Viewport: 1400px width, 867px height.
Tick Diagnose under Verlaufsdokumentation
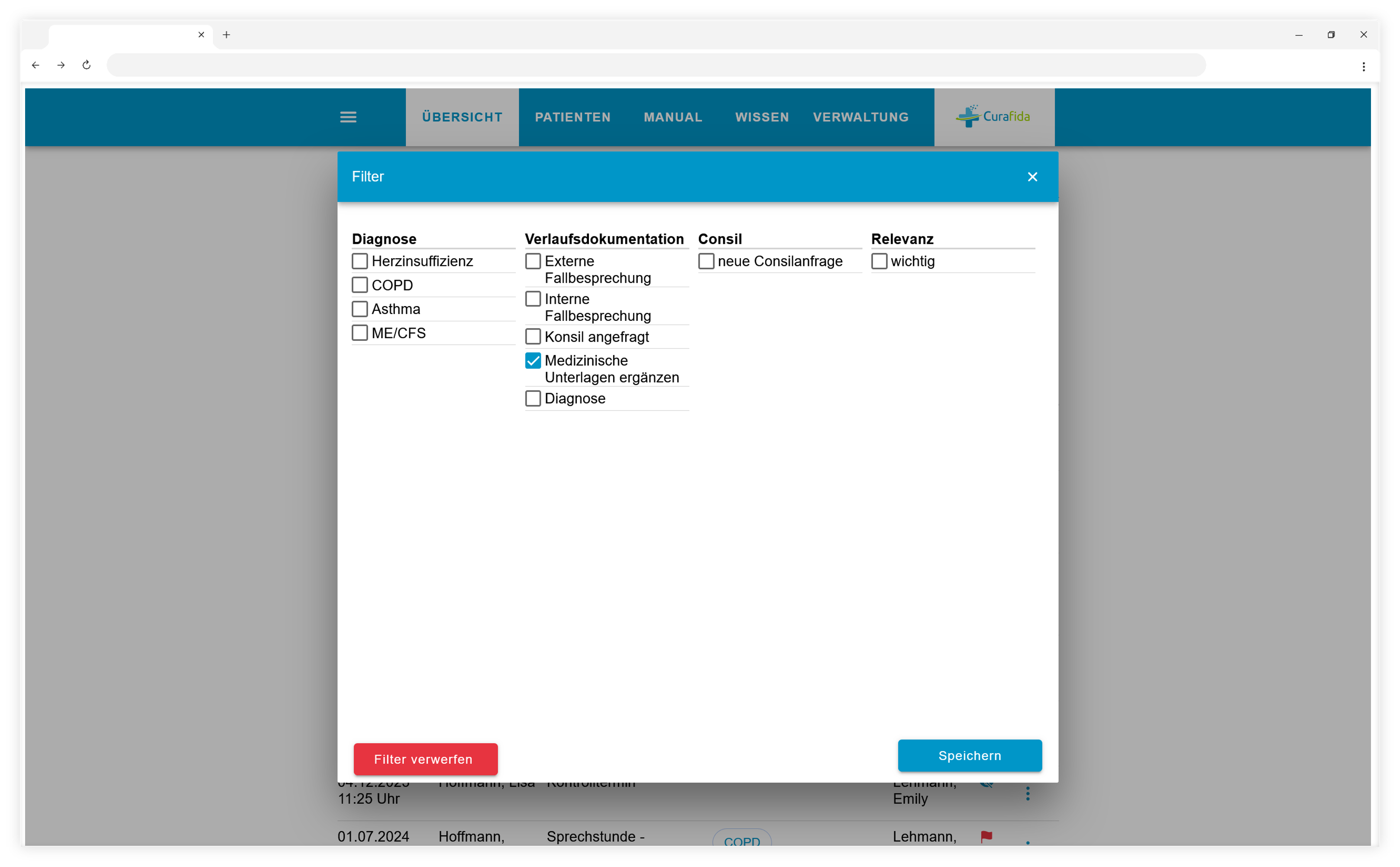533,398
